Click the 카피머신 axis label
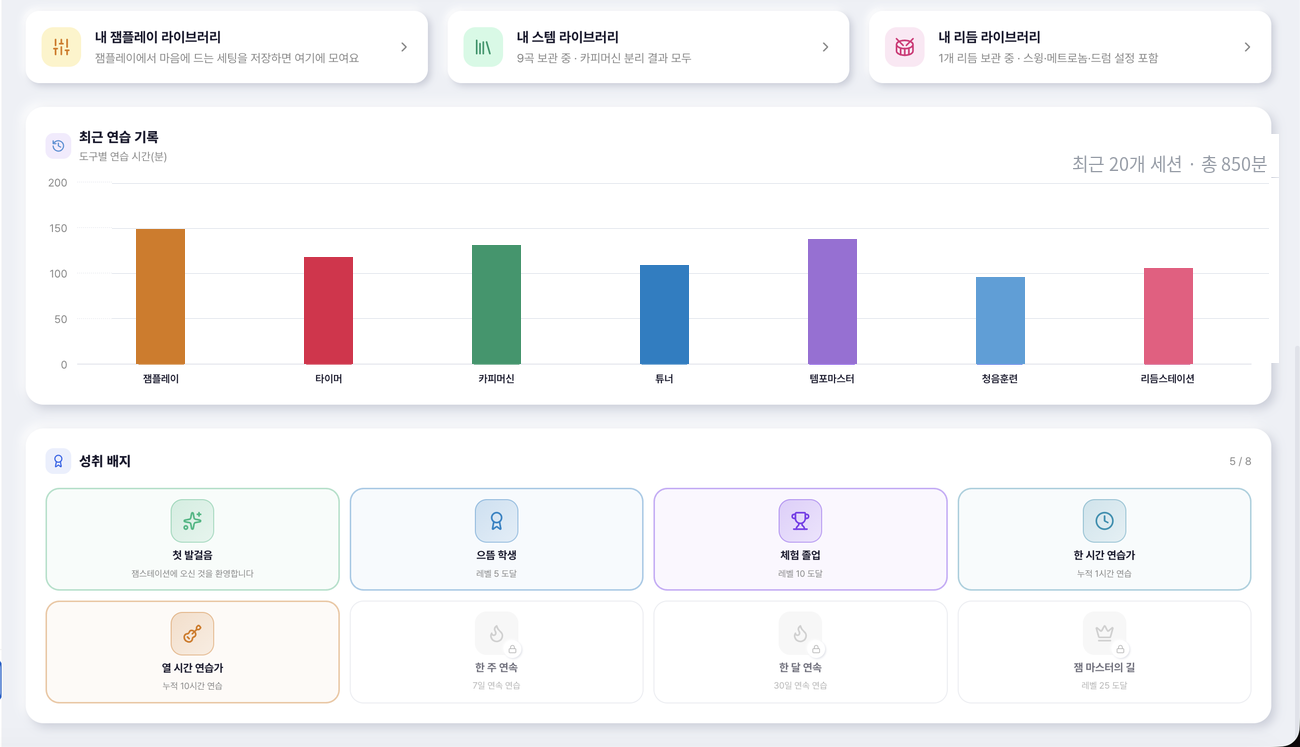 pos(496,379)
